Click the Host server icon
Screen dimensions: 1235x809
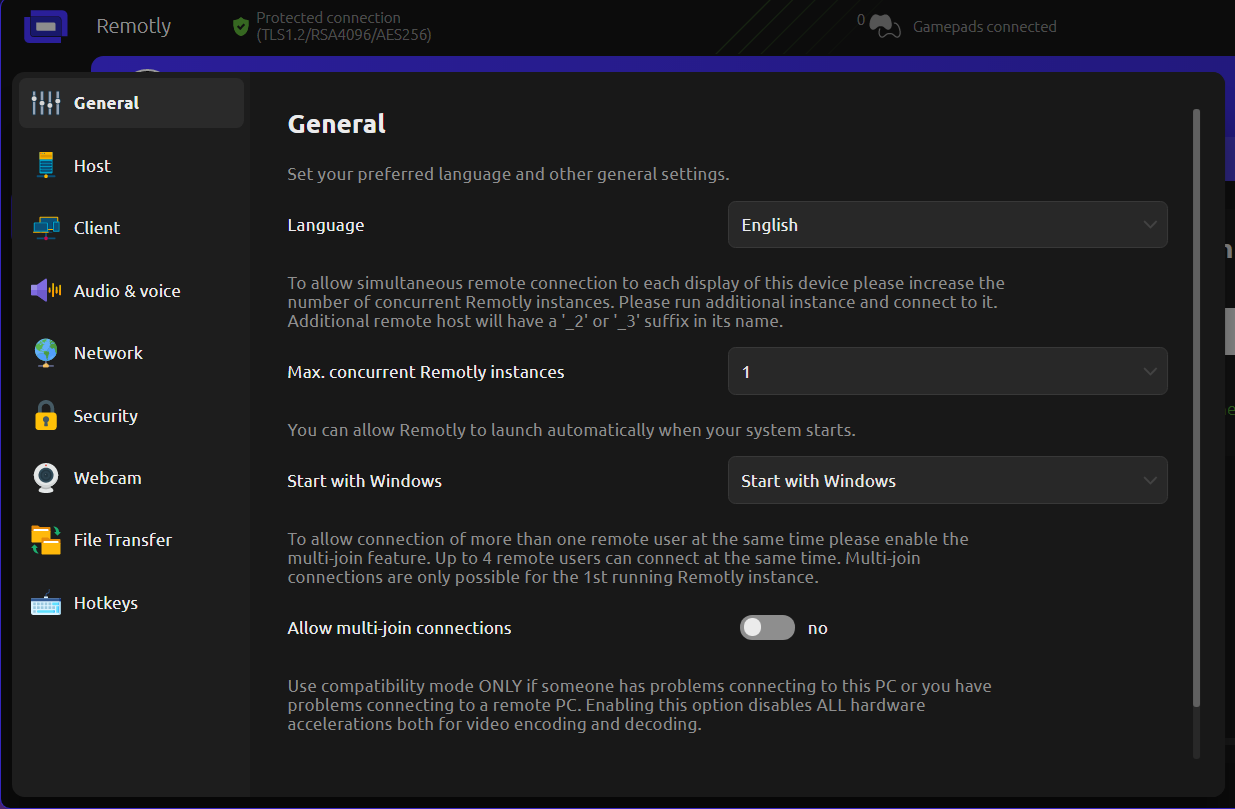(x=46, y=166)
